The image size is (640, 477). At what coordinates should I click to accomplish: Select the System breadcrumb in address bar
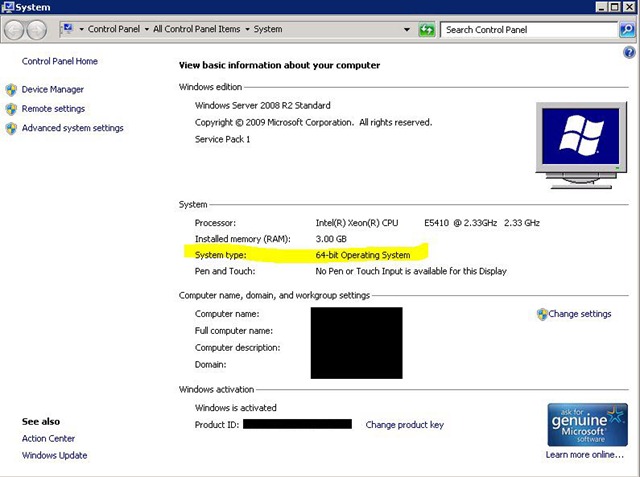pyautogui.click(x=268, y=29)
